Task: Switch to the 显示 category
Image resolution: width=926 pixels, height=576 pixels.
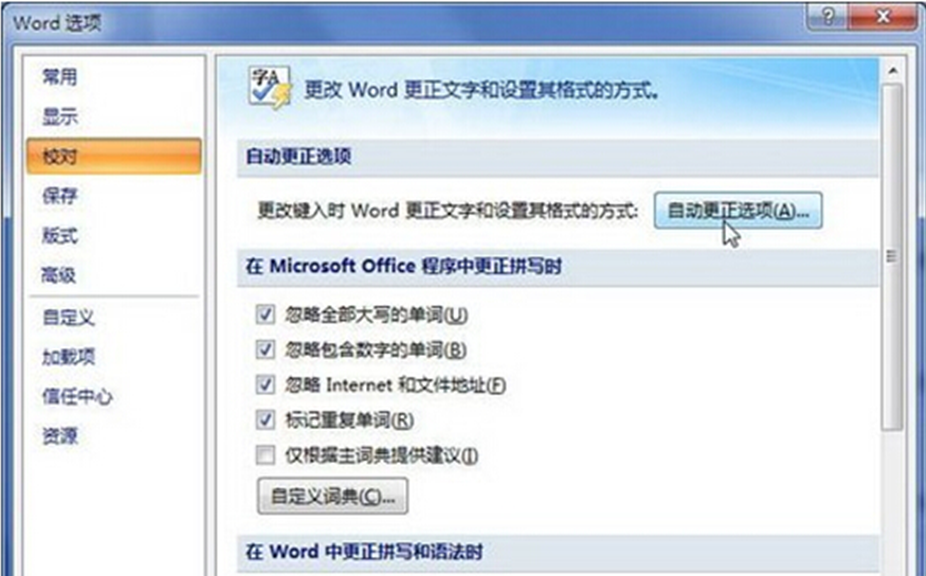Action: click(x=60, y=116)
